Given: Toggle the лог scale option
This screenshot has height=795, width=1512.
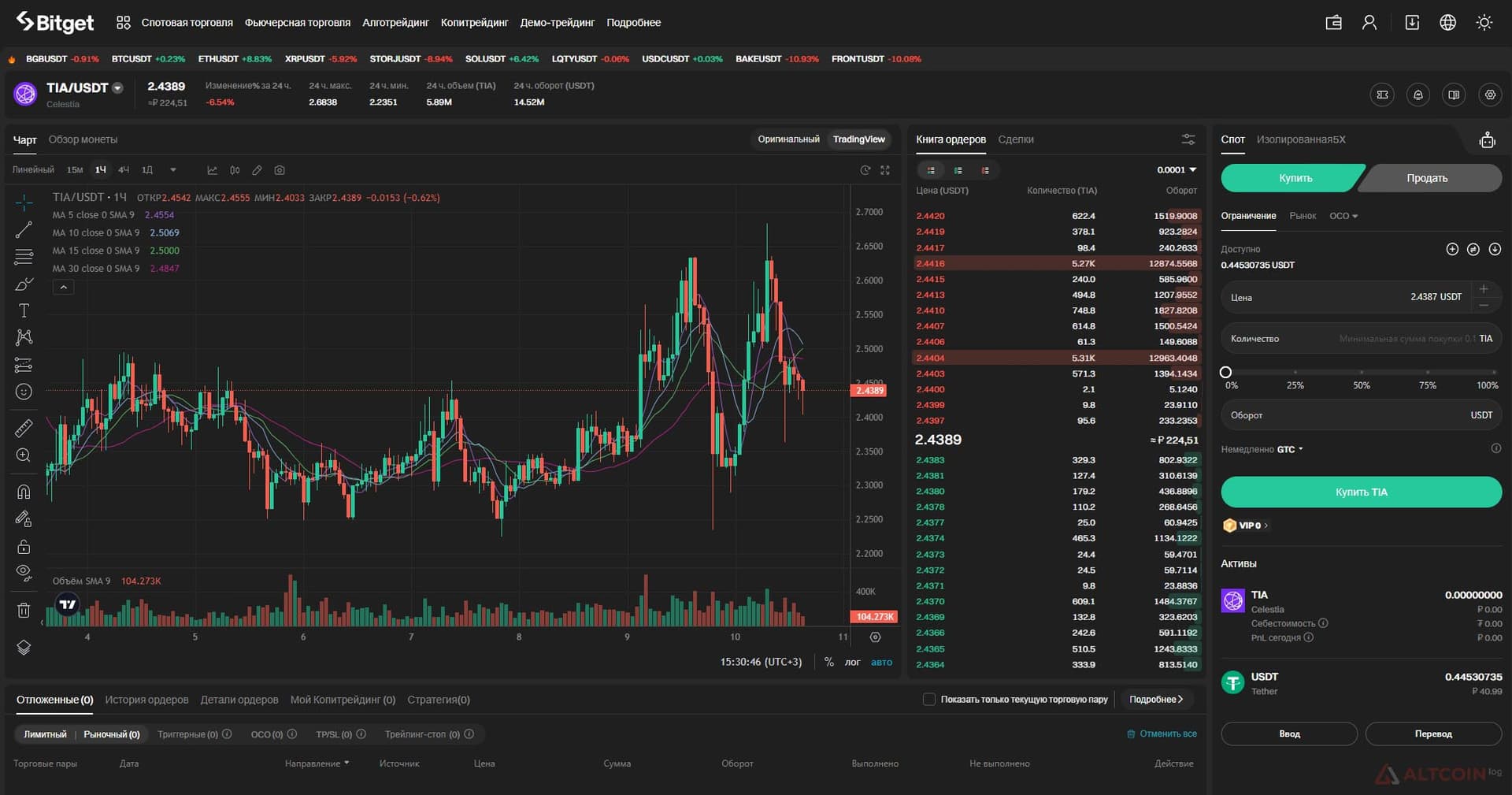Looking at the screenshot, I should tap(852, 662).
